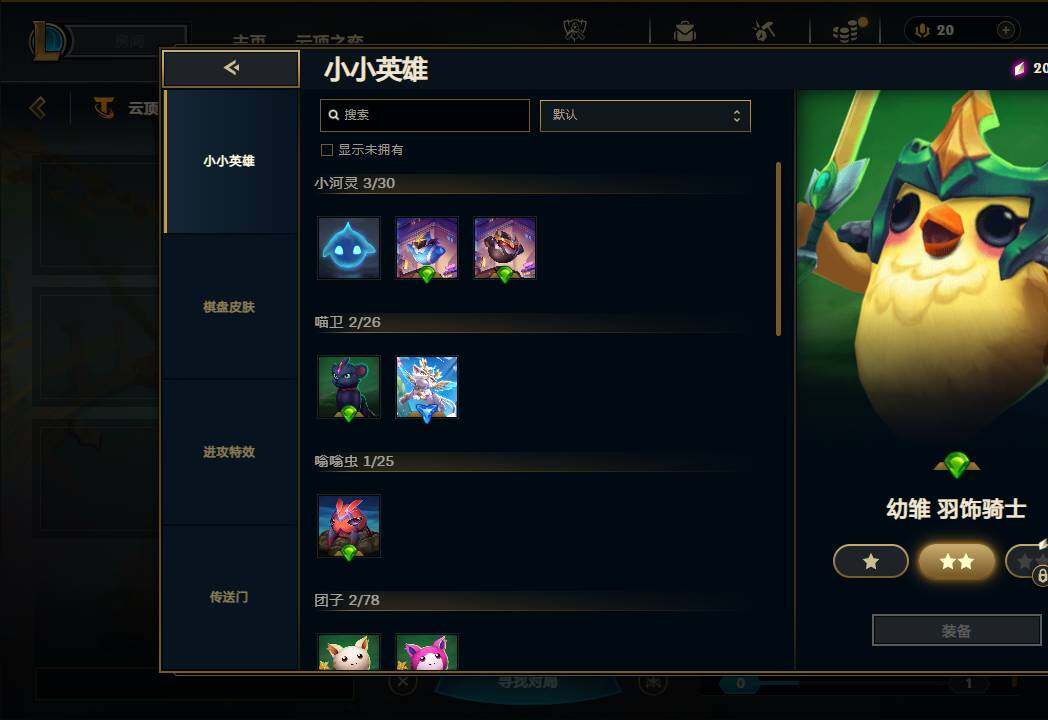Select the two-star tier option
The width and height of the screenshot is (1048, 720).
pyautogui.click(x=956, y=562)
